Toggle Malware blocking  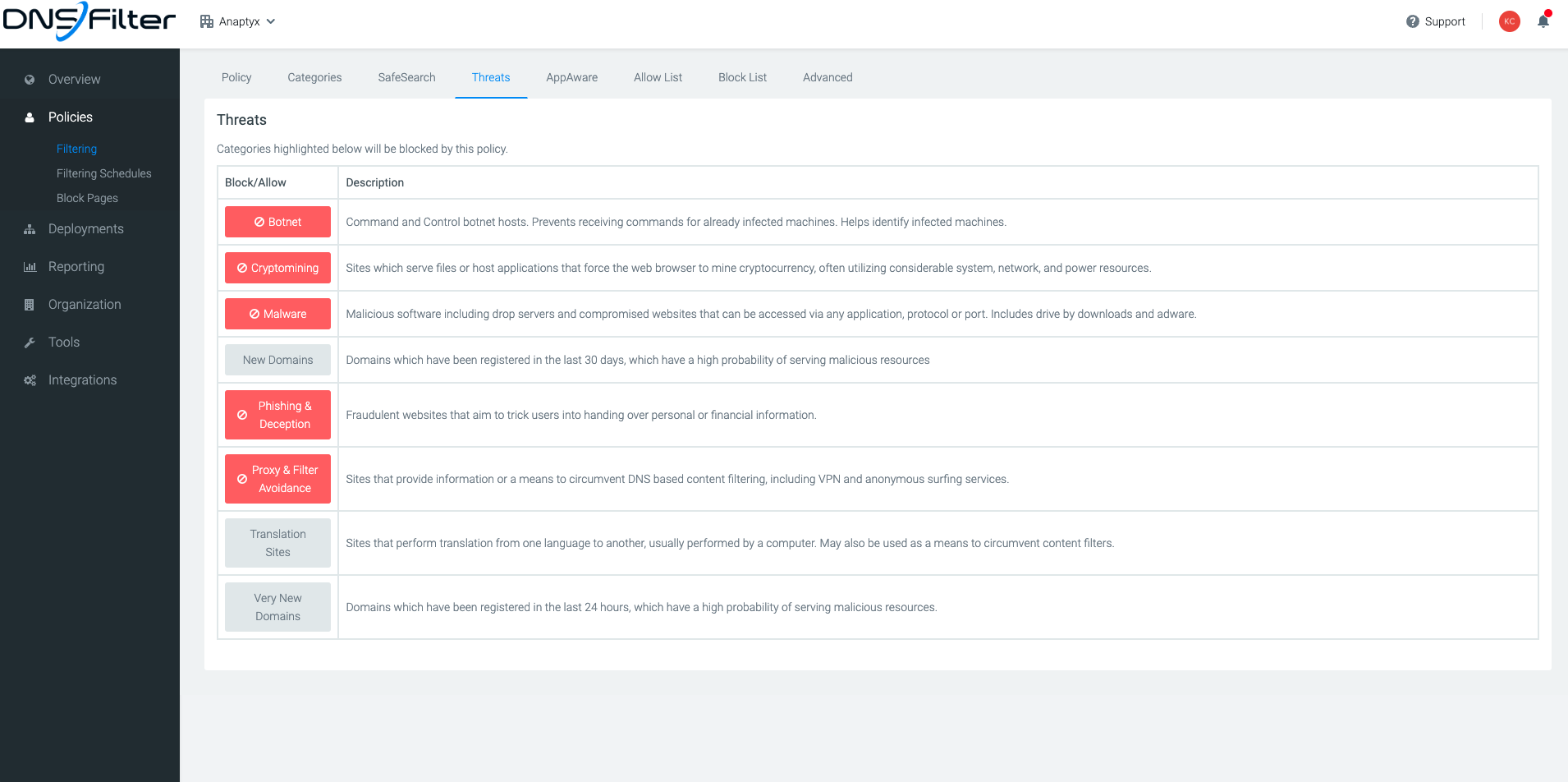click(x=277, y=314)
